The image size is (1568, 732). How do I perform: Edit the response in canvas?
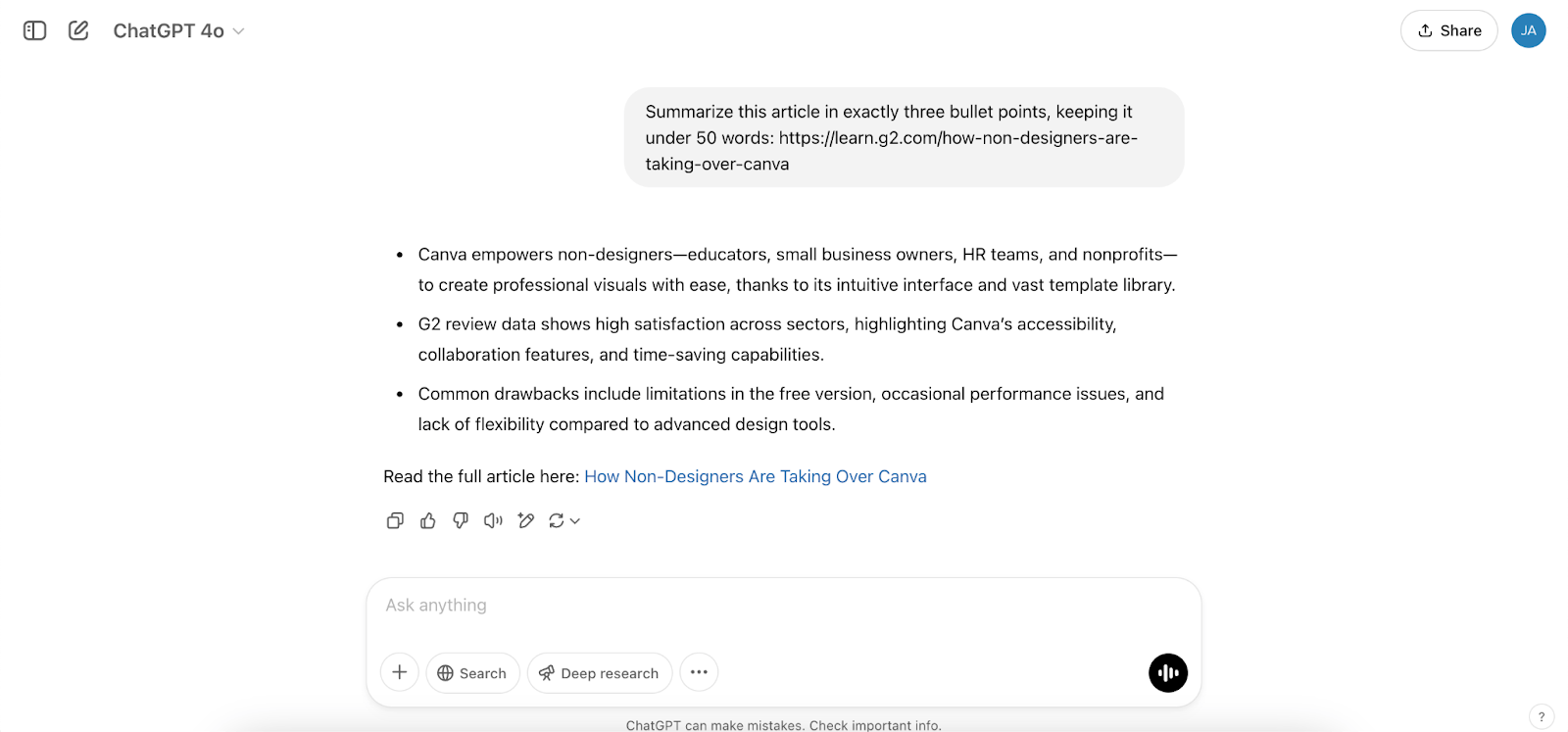(525, 520)
